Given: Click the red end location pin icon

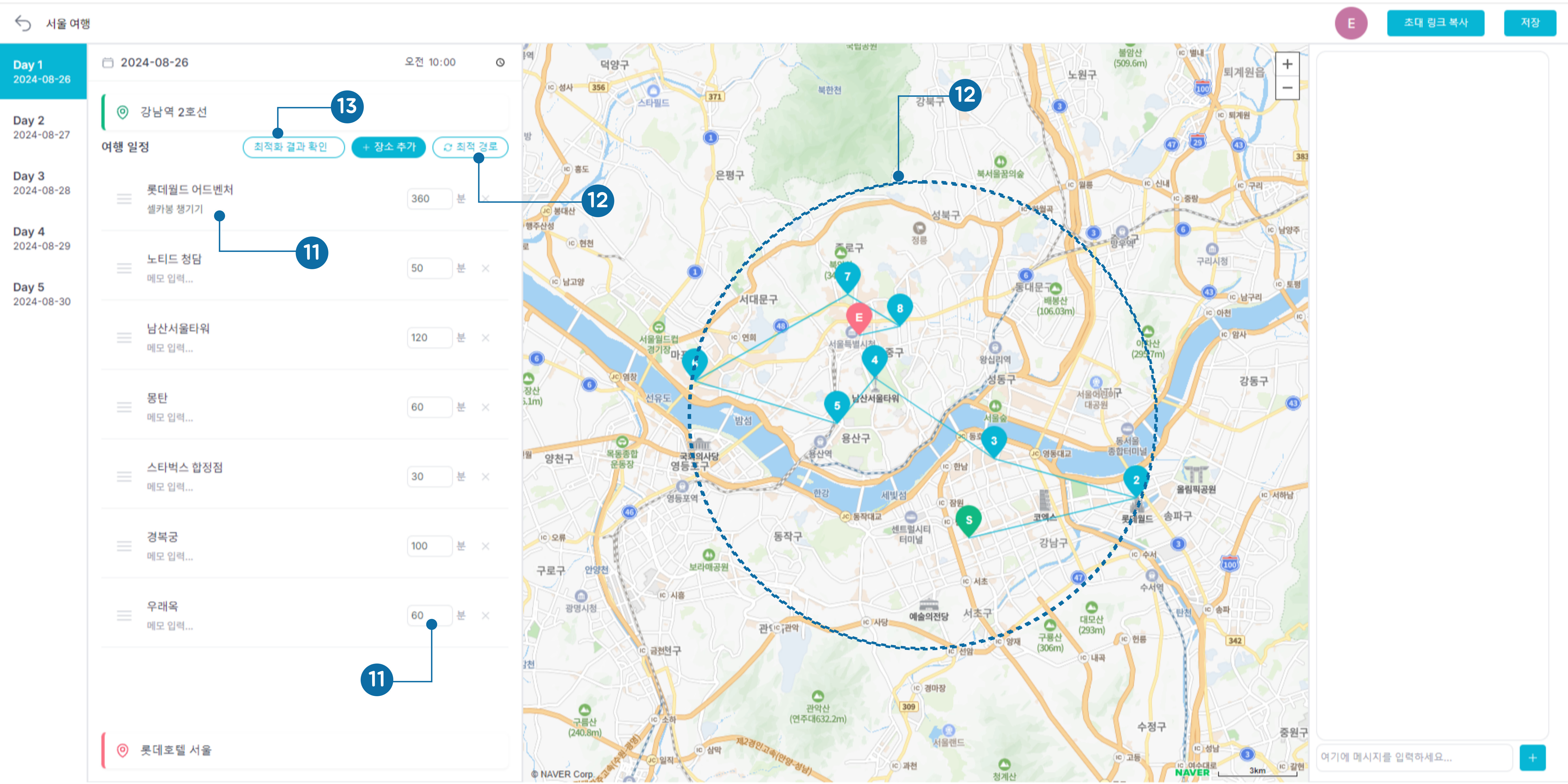Looking at the screenshot, I should (x=122, y=750).
